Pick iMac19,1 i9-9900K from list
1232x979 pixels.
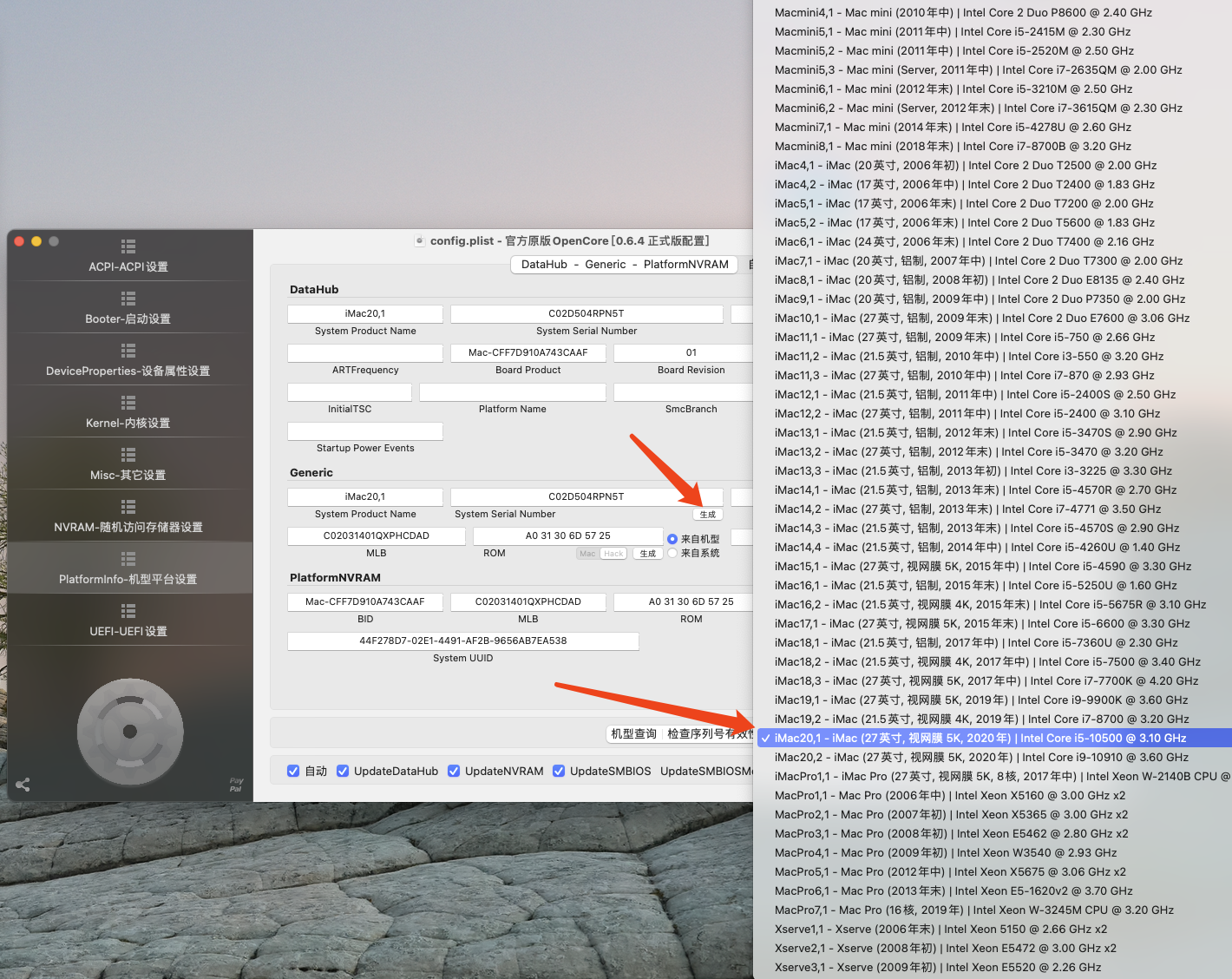coord(993,700)
